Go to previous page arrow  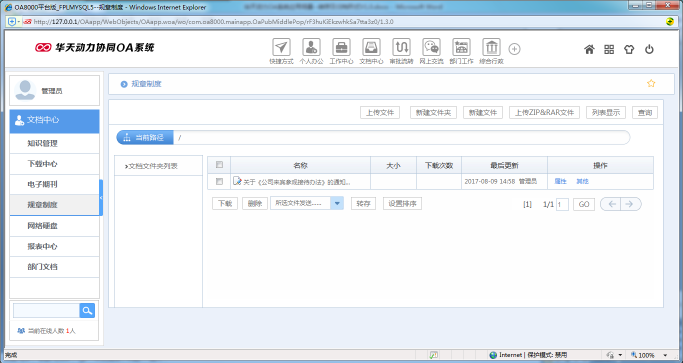[x=611, y=204]
